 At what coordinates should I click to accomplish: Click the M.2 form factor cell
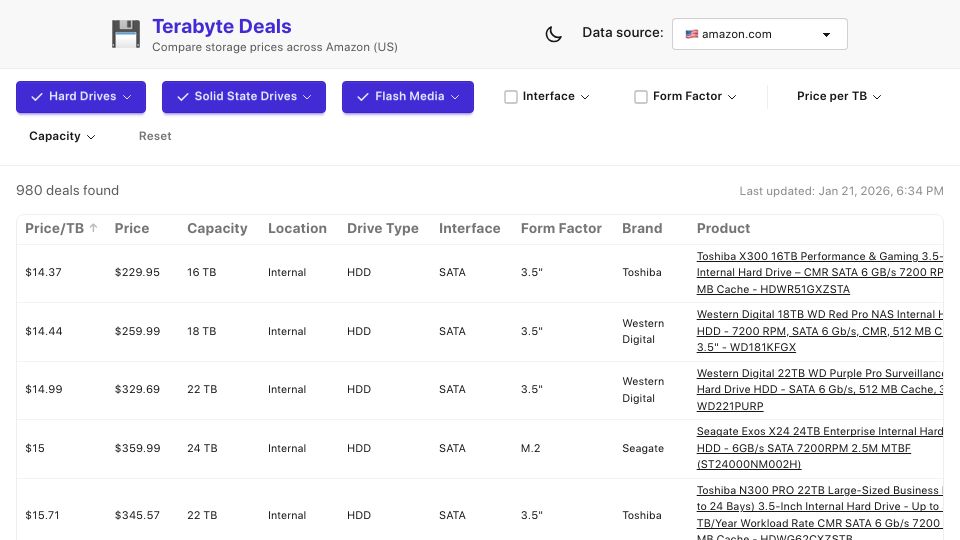(x=530, y=448)
